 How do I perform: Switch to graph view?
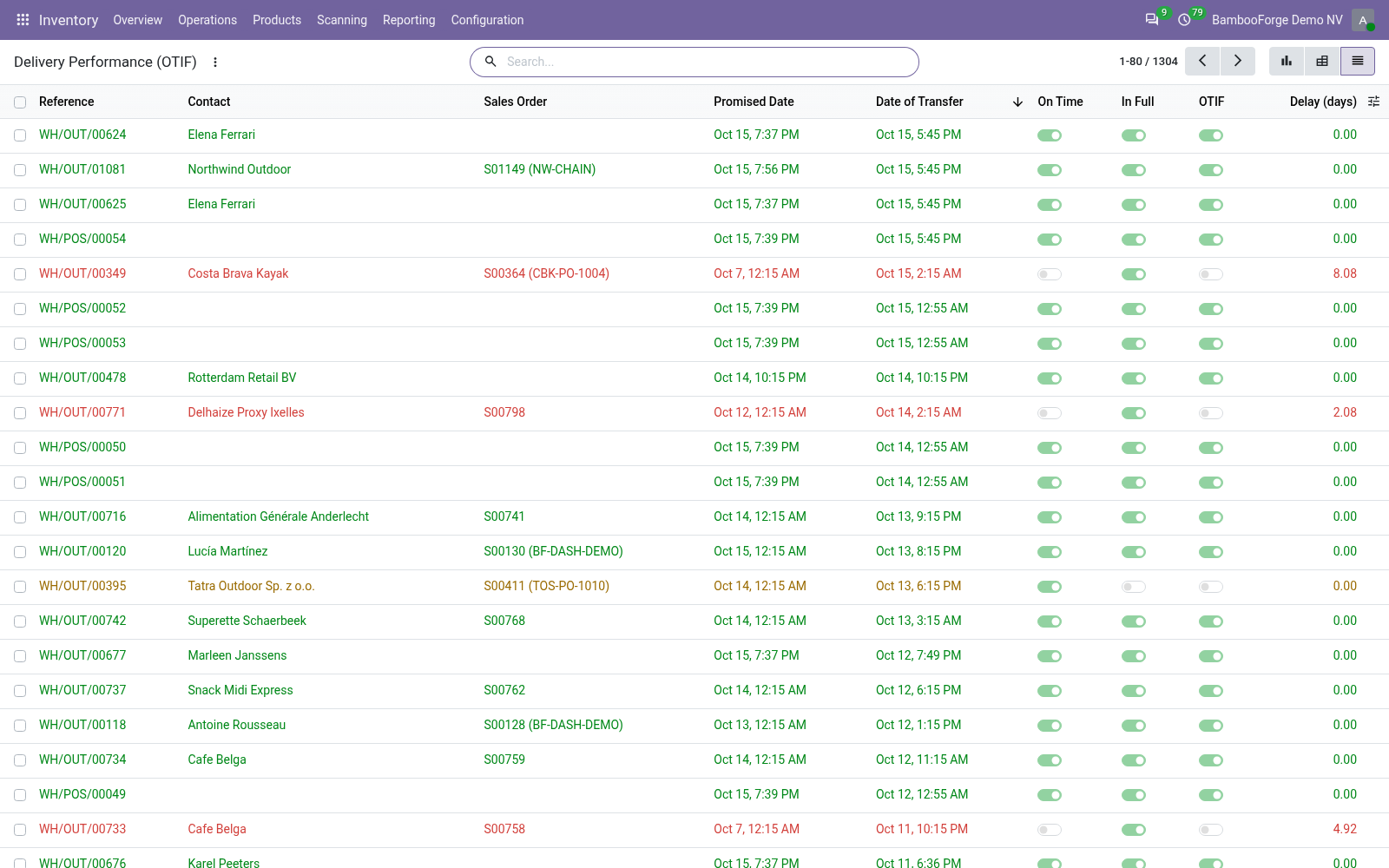pos(1287,61)
